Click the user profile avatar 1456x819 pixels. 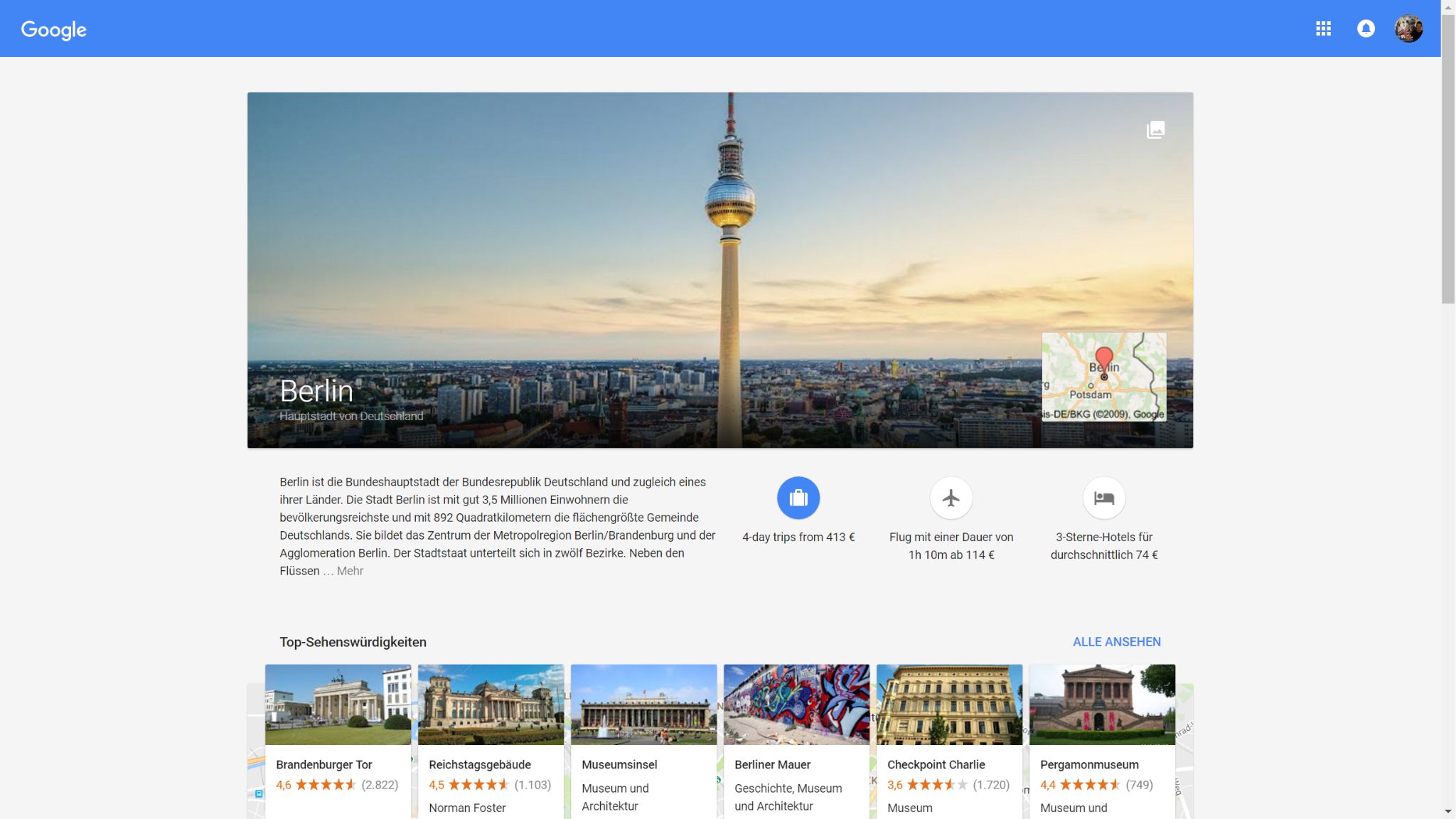coord(1408,28)
